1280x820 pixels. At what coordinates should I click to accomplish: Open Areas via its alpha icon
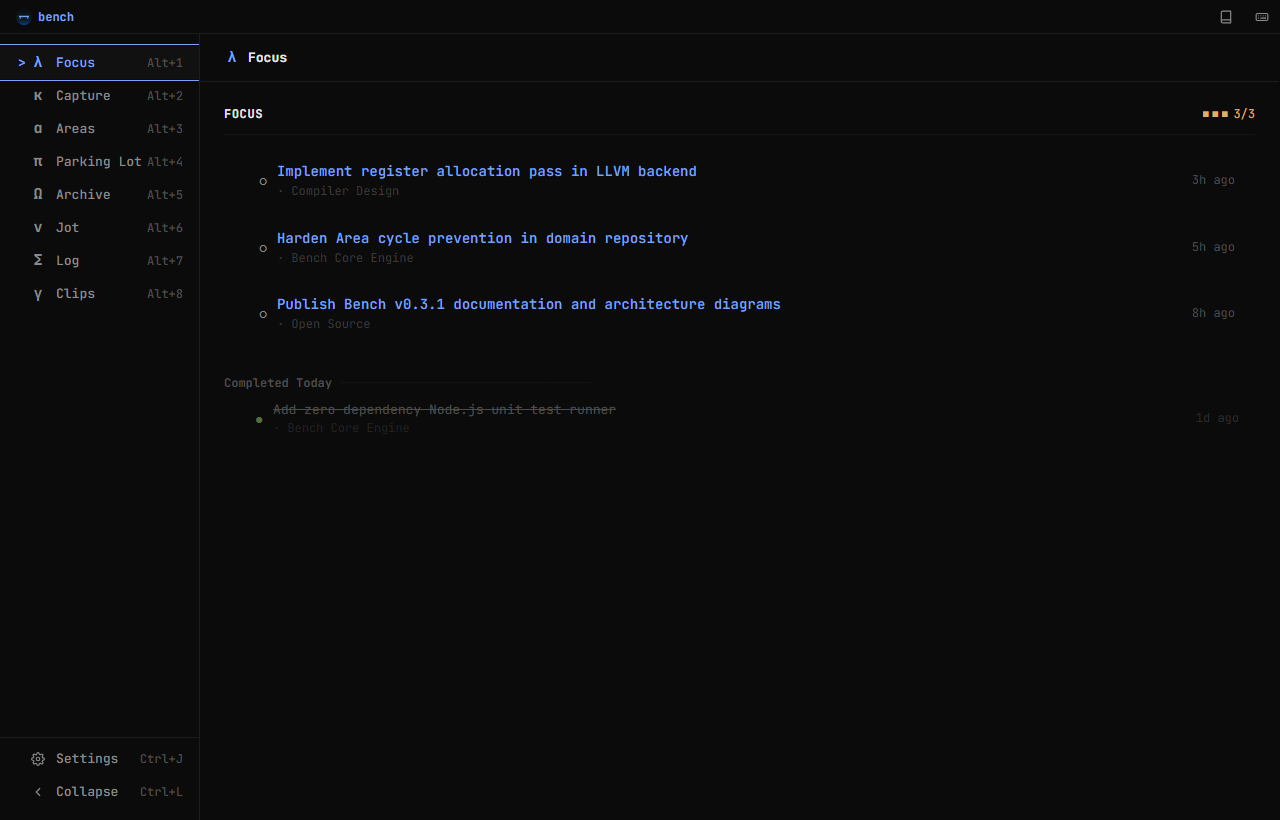tap(38, 129)
